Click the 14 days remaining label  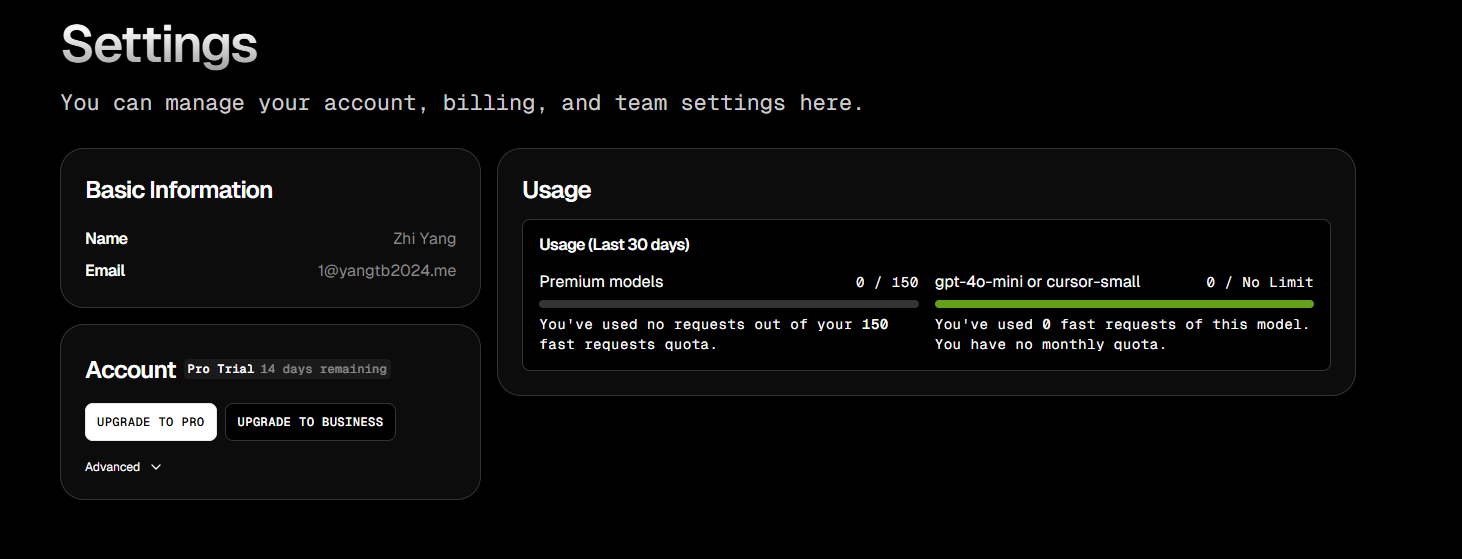pos(323,369)
